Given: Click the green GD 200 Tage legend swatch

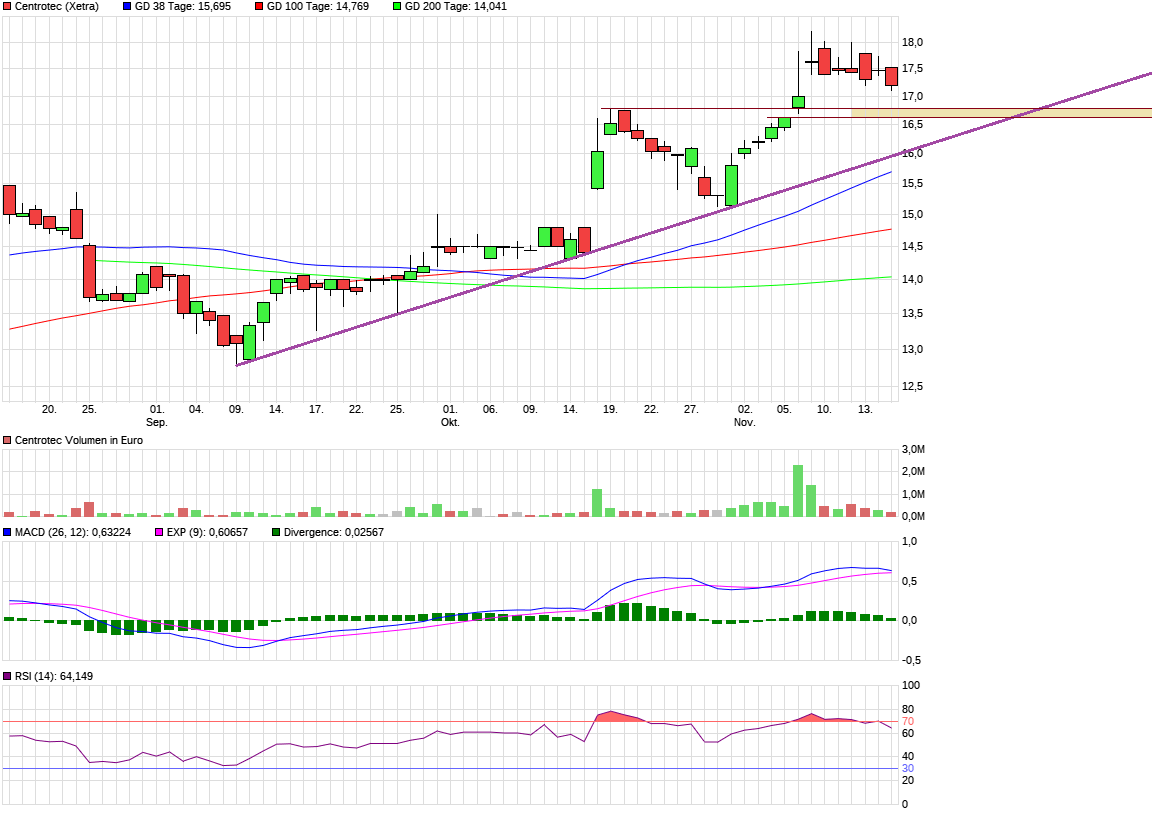Looking at the screenshot, I should click(x=397, y=6).
